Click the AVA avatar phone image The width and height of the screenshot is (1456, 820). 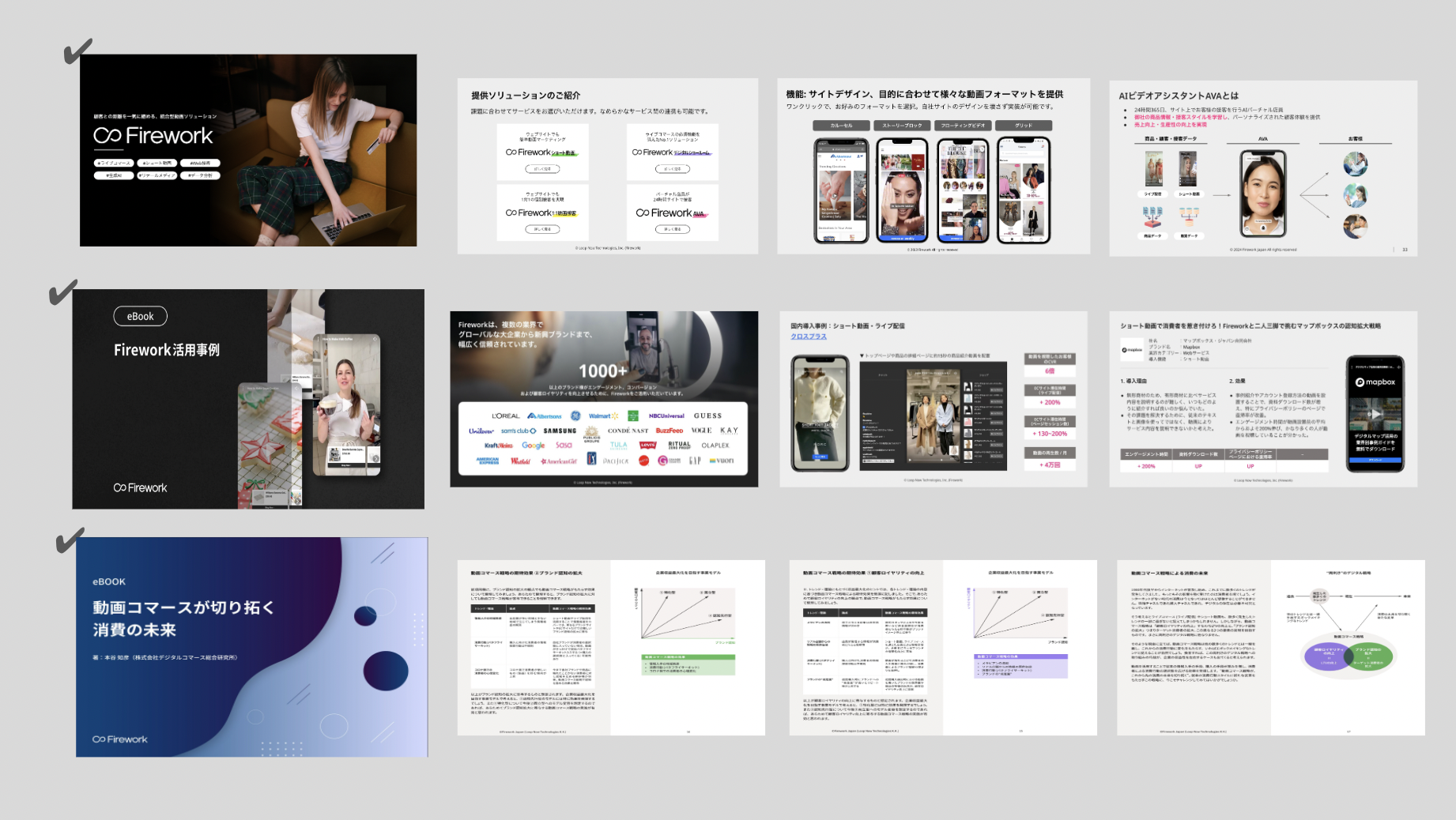1262,194
